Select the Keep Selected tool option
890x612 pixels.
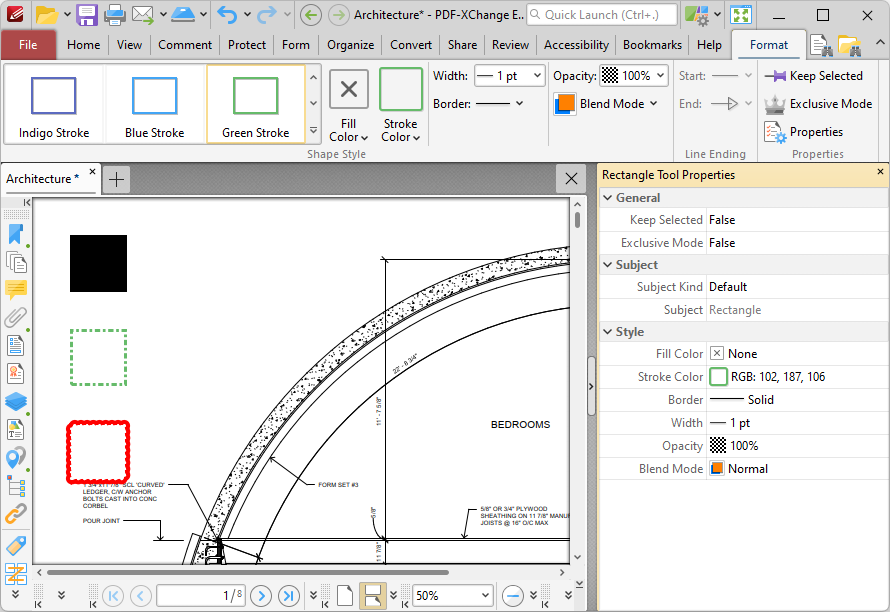point(815,75)
